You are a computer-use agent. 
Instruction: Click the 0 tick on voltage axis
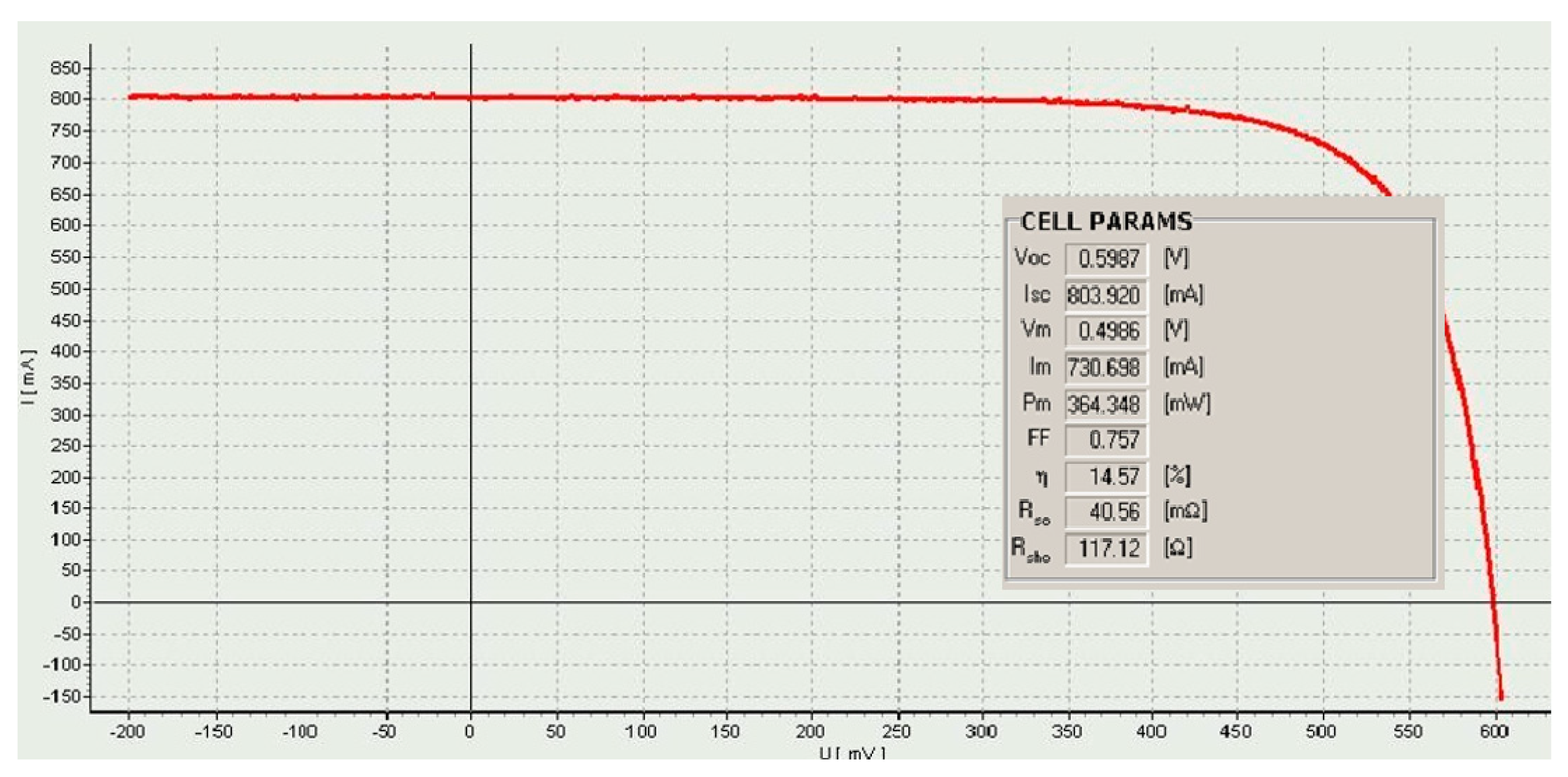(470, 732)
